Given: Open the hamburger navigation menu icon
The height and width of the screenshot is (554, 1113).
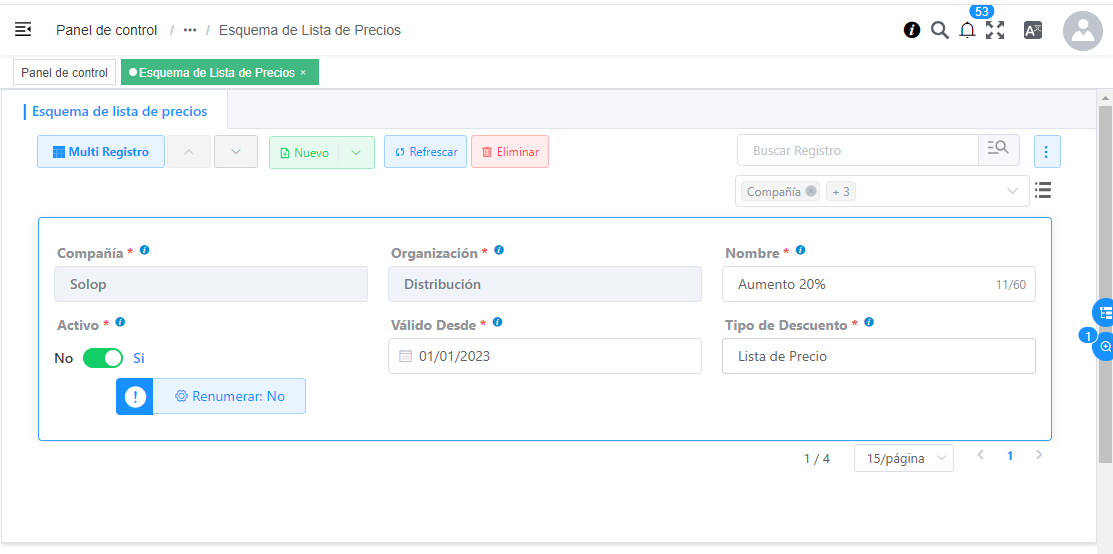Looking at the screenshot, I should [23, 30].
